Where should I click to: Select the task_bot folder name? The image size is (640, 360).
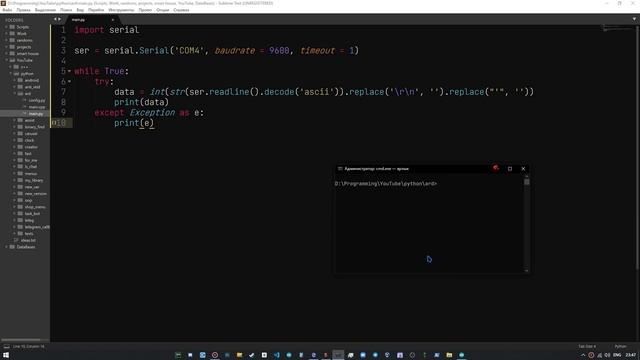coord(32,213)
